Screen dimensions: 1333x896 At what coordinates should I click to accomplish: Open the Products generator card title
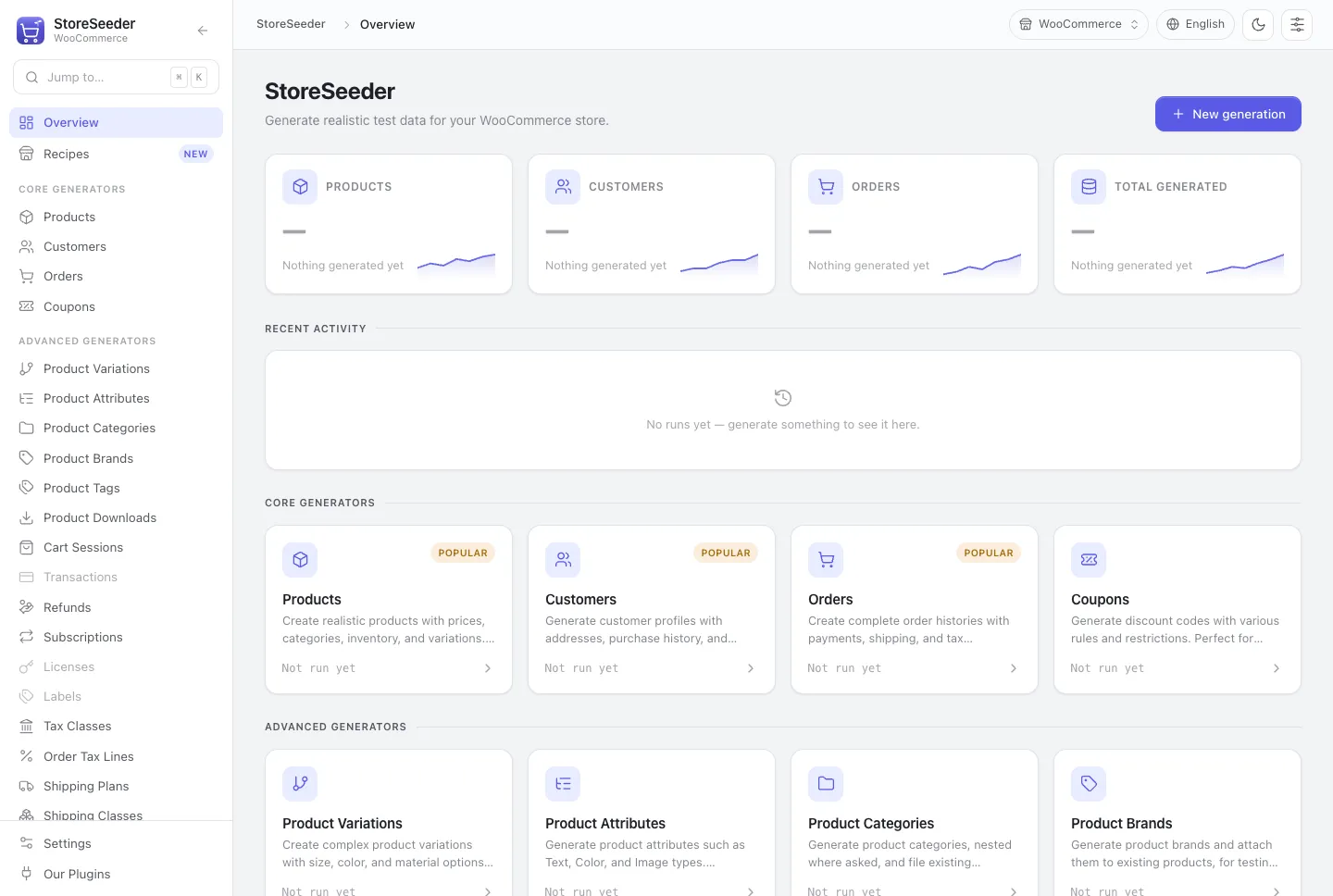(312, 600)
